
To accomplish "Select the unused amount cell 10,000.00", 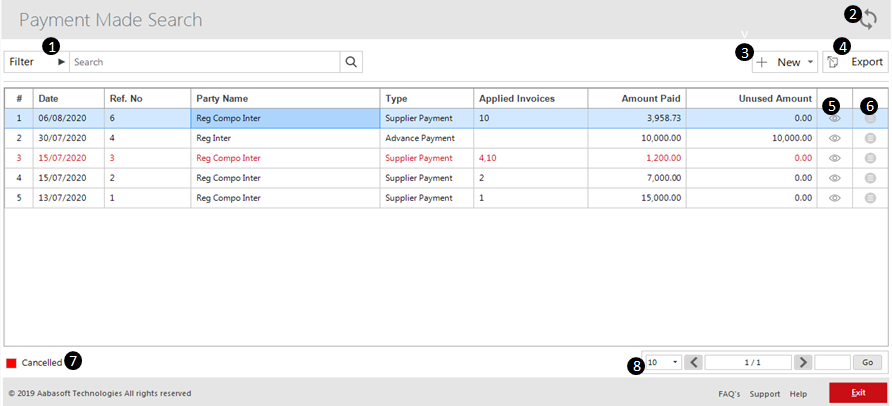I will click(x=751, y=138).
